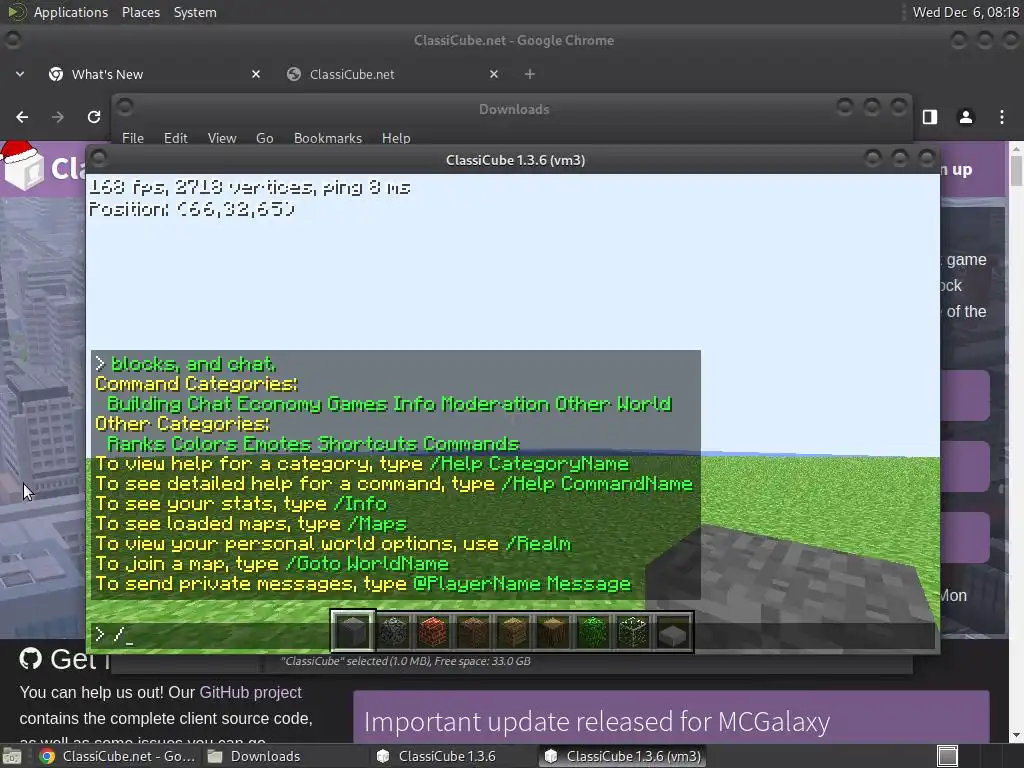Click the show desktop icon in taskbar

12,756
